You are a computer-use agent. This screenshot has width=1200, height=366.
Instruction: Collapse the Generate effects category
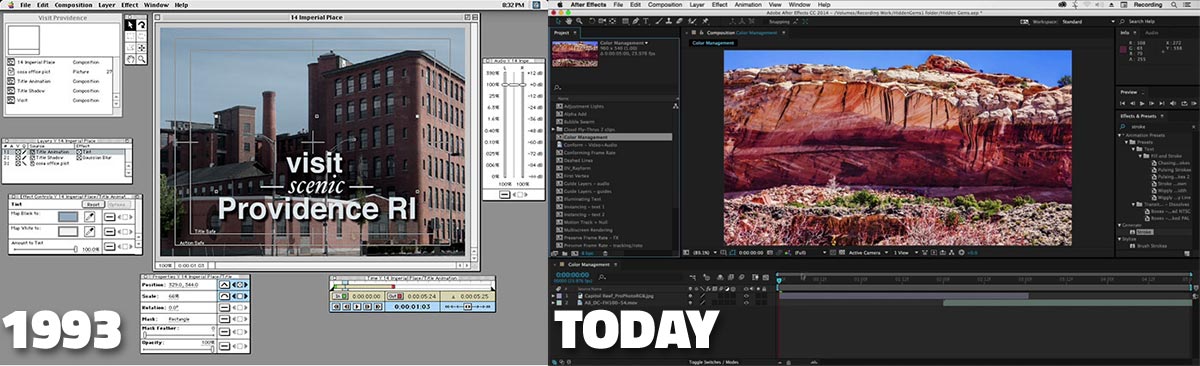pyautogui.click(x=1120, y=225)
